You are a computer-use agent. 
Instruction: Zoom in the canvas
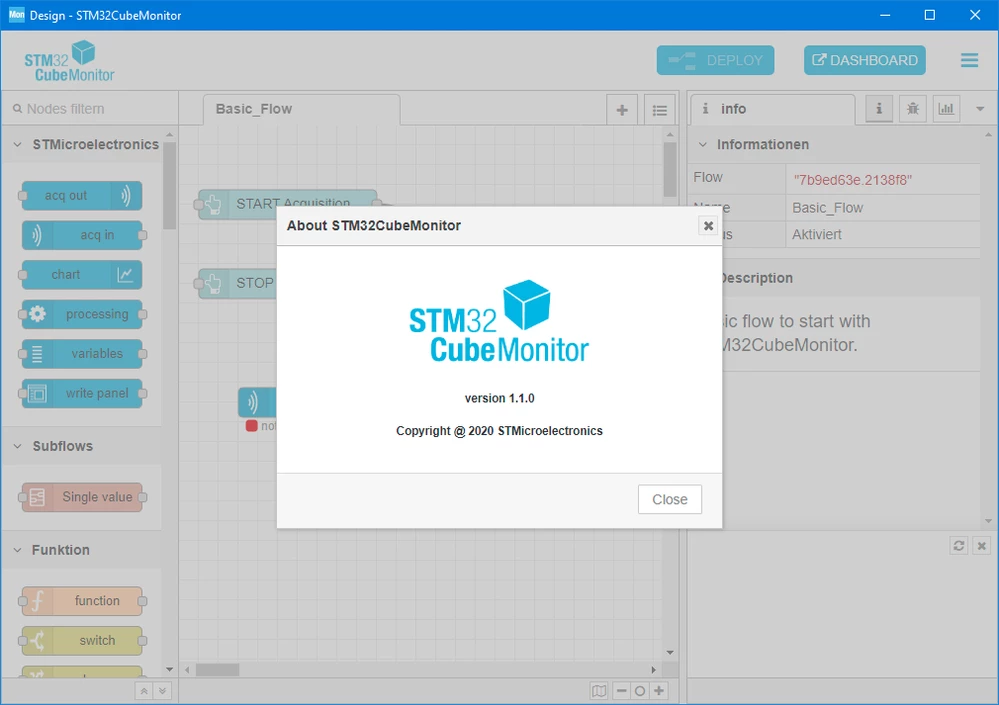click(659, 691)
